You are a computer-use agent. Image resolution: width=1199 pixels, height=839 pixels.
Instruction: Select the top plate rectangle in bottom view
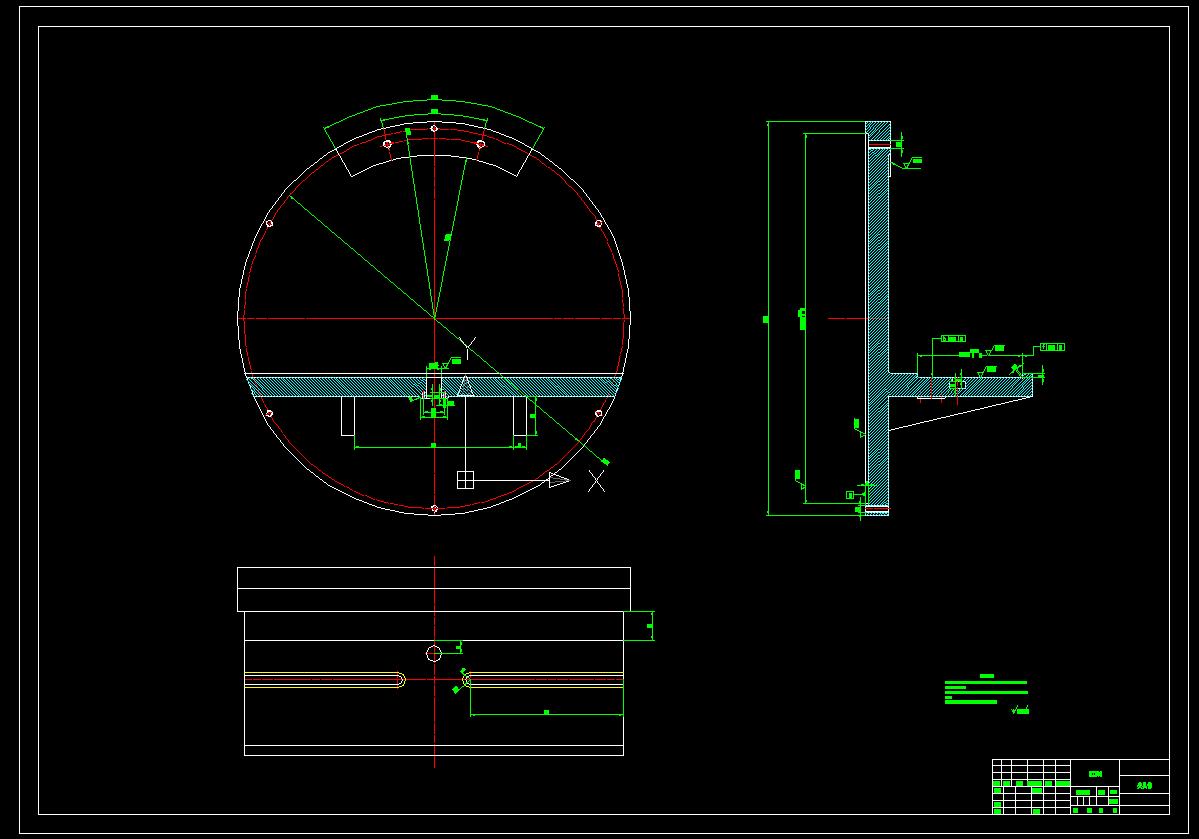434,589
